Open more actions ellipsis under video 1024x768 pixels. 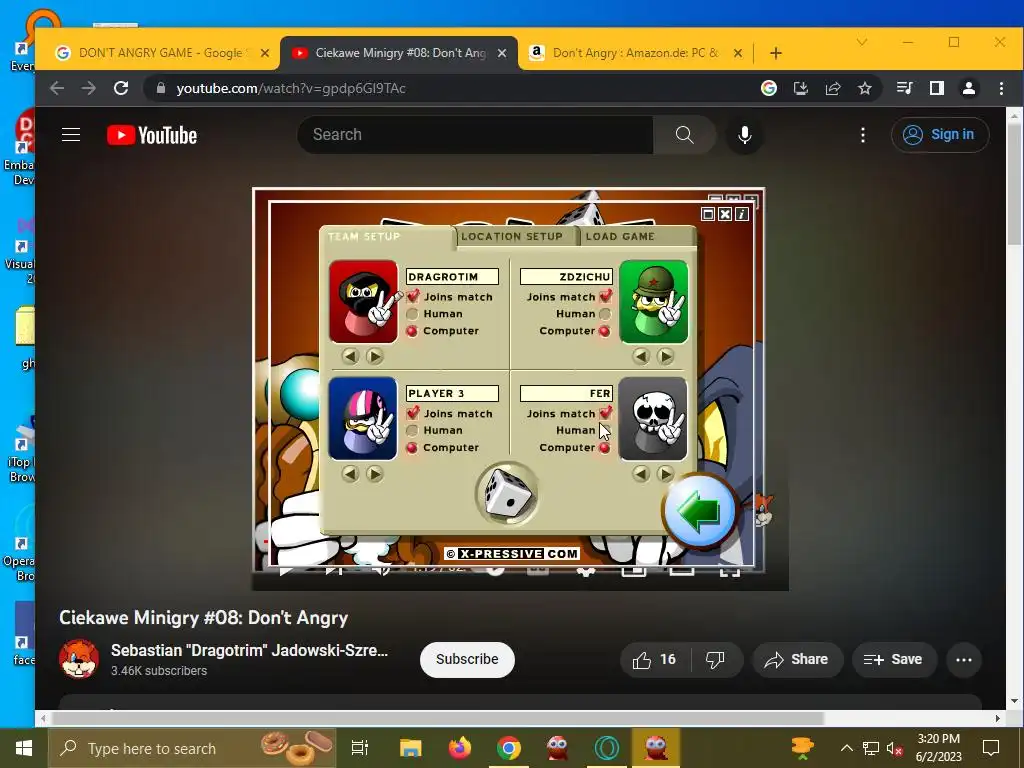point(964,660)
